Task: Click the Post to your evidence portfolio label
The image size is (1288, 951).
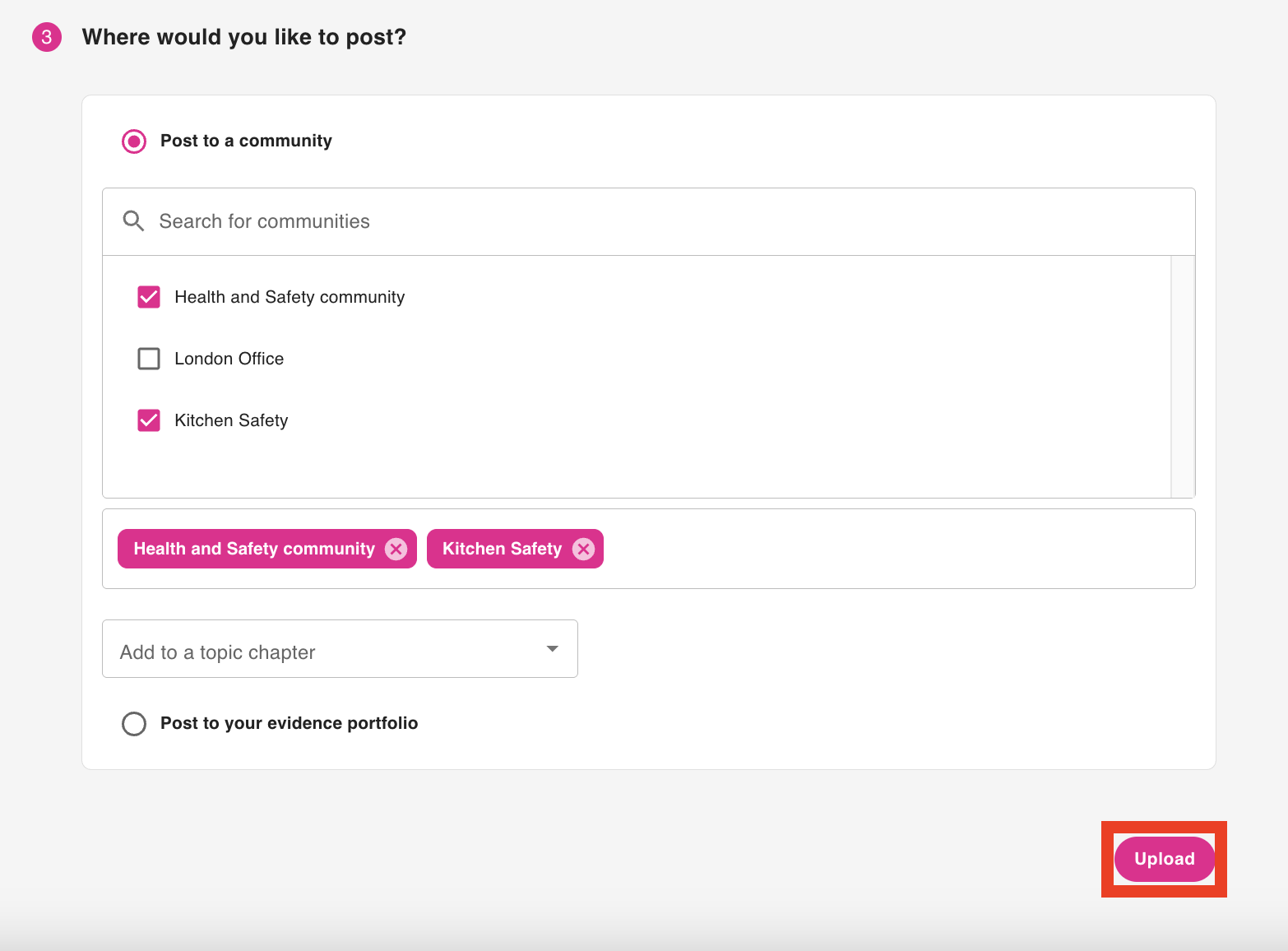Action: tap(289, 723)
